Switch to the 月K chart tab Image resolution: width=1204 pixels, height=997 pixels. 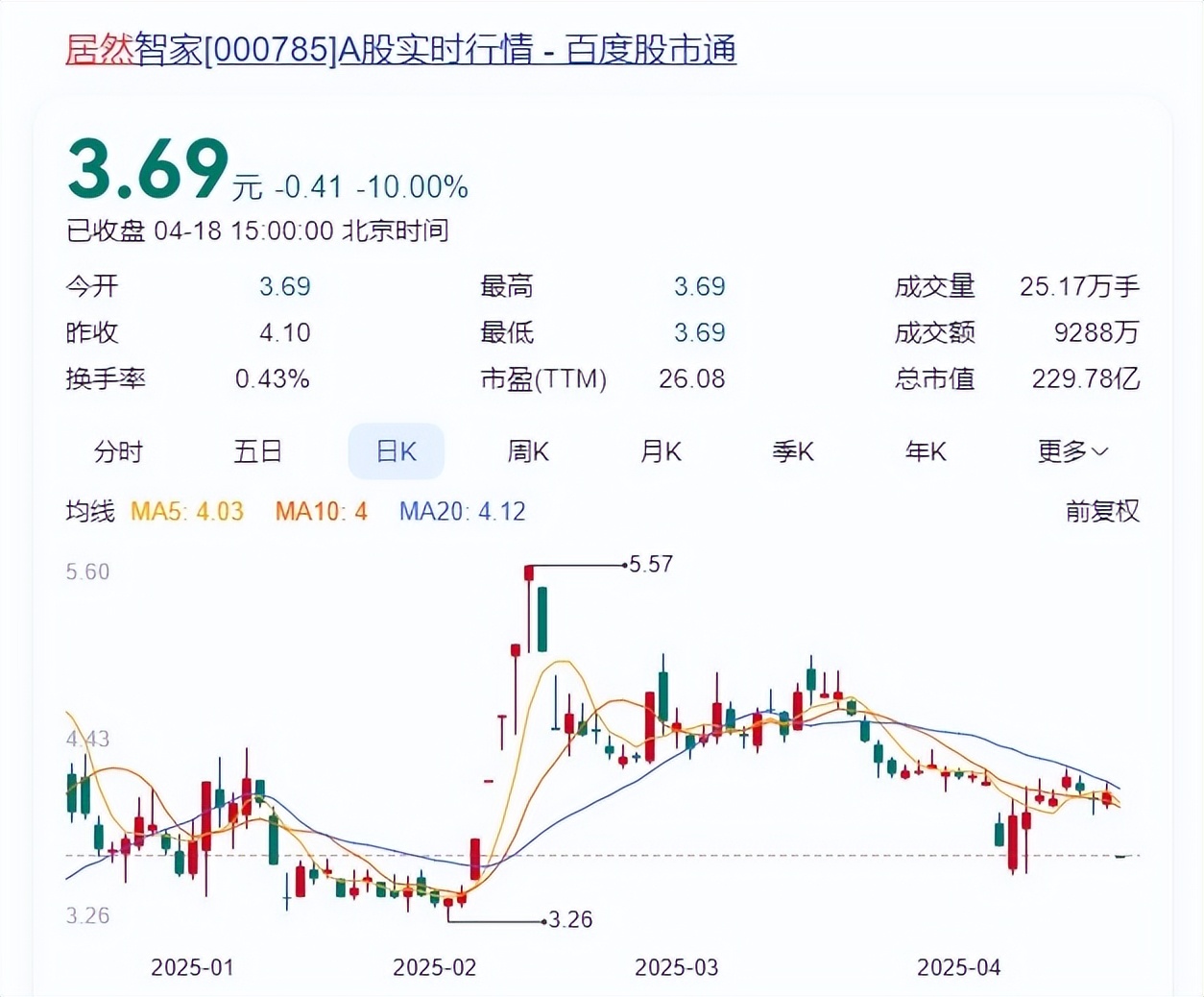tap(661, 451)
